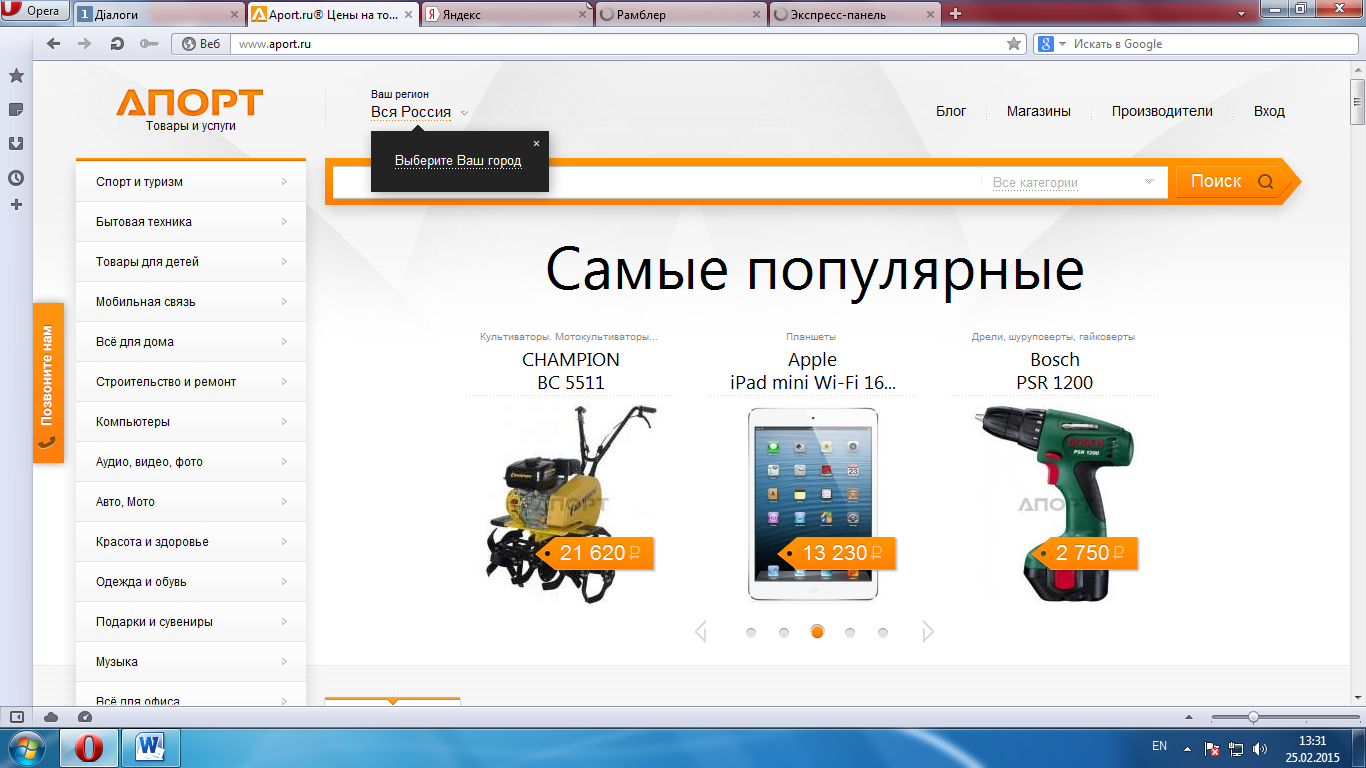Expand the Бытовая техника category
Image resolution: width=1366 pixels, height=768 pixels.
click(191, 222)
